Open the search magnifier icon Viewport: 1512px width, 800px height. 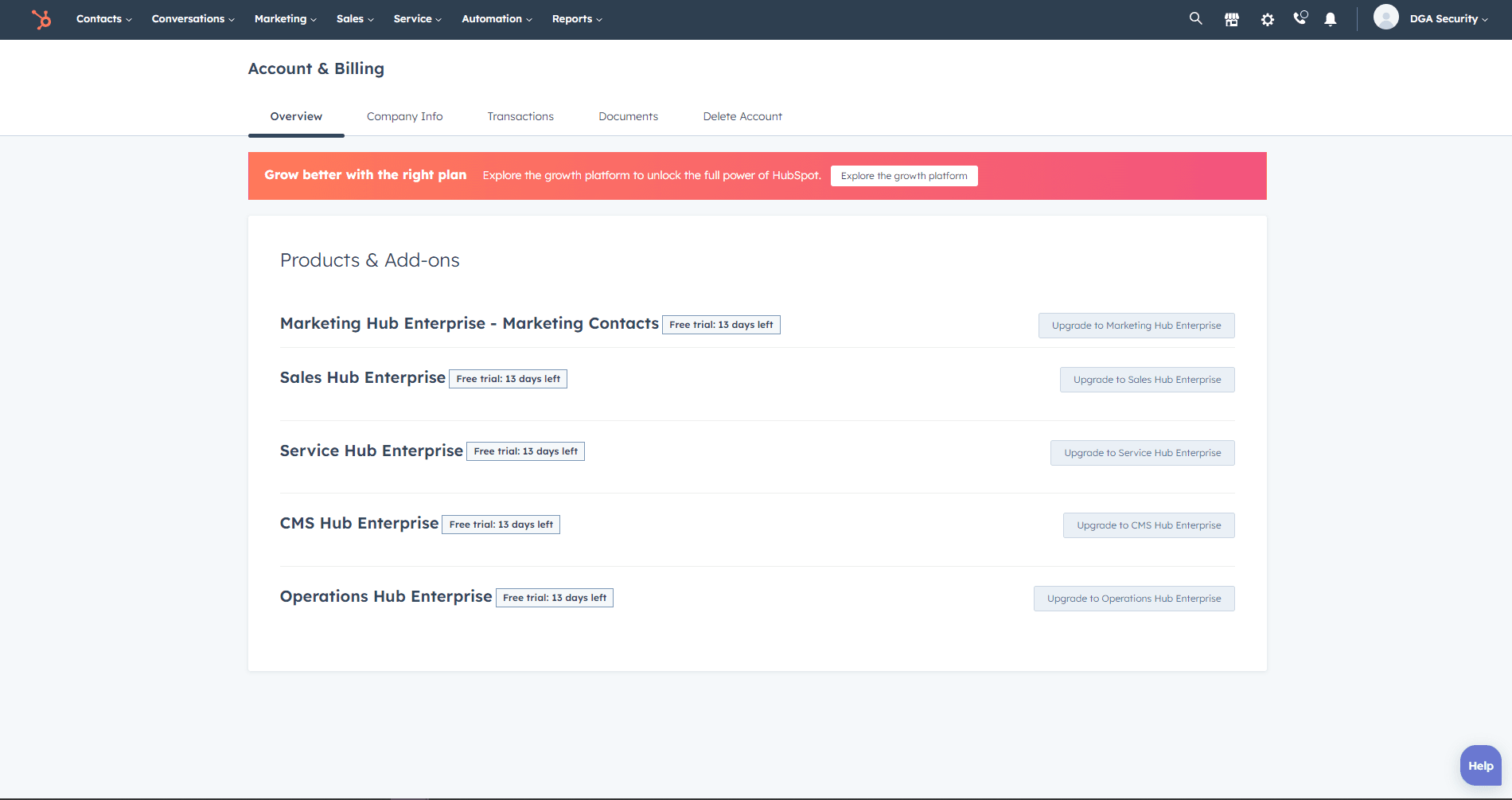point(1195,18)
